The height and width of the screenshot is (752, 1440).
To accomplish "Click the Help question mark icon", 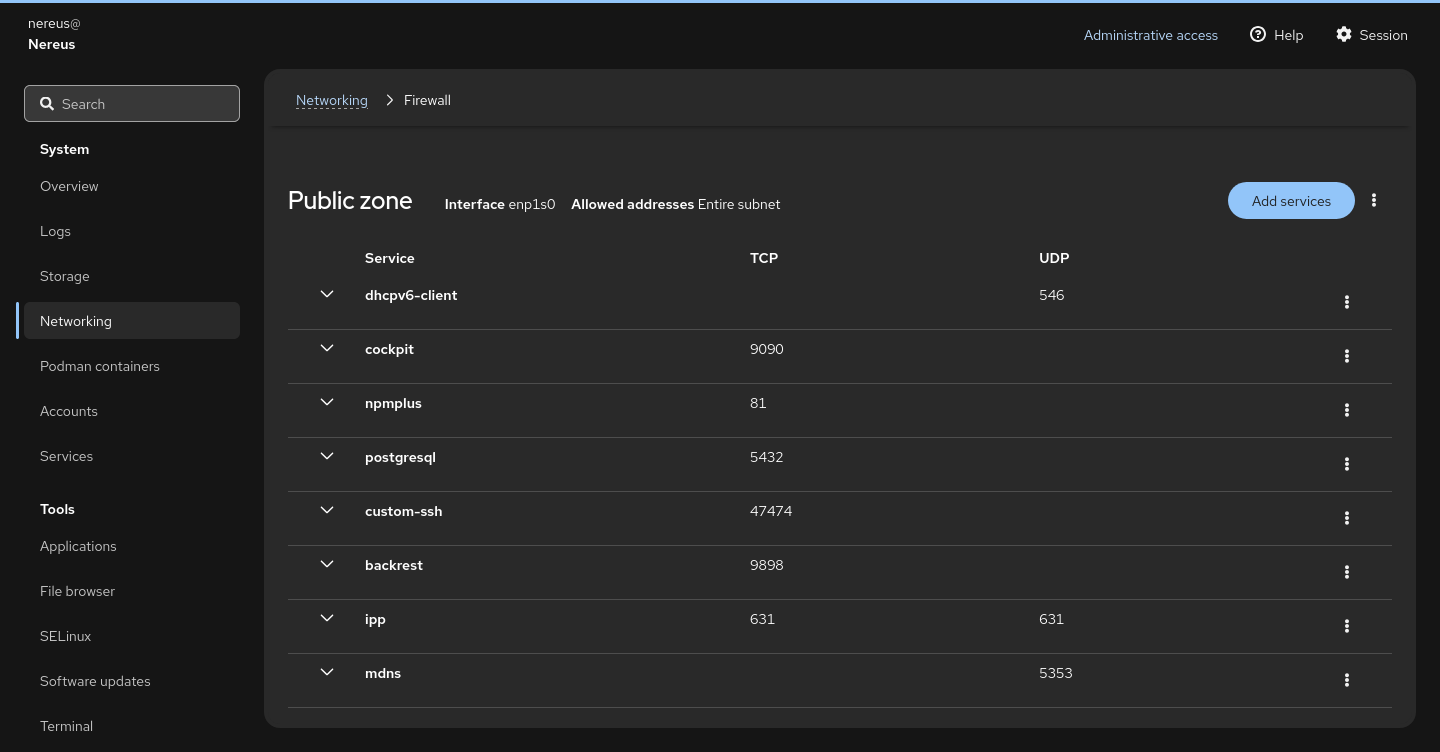I will point(1258,34).
